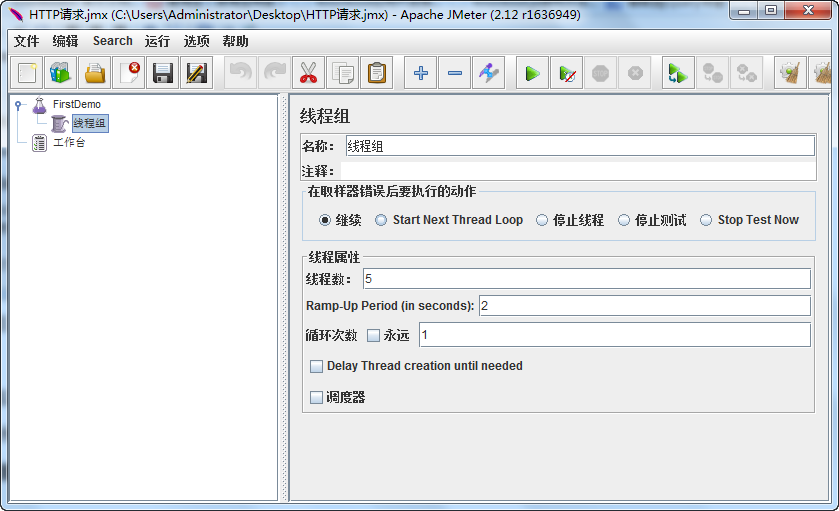This screenshot has height=511, width=839.
Task: Enable the 调度器 scheduler checkbox
Action: click(317, 397)
